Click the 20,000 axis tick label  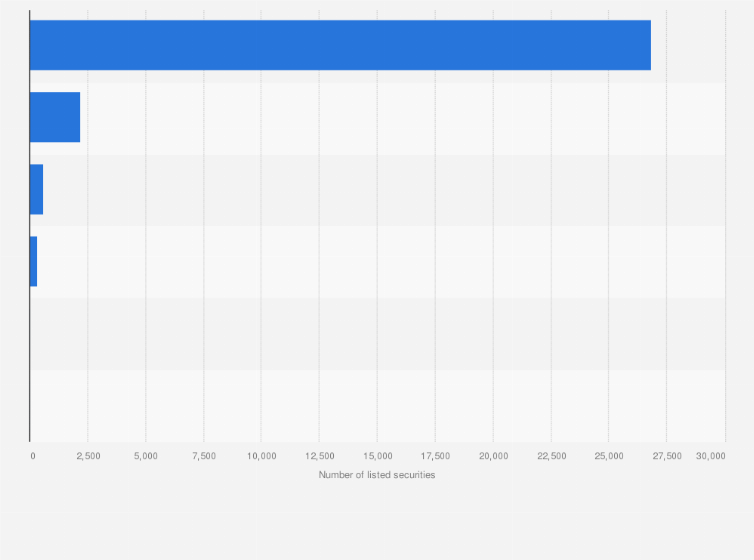(x=493, y=456)
